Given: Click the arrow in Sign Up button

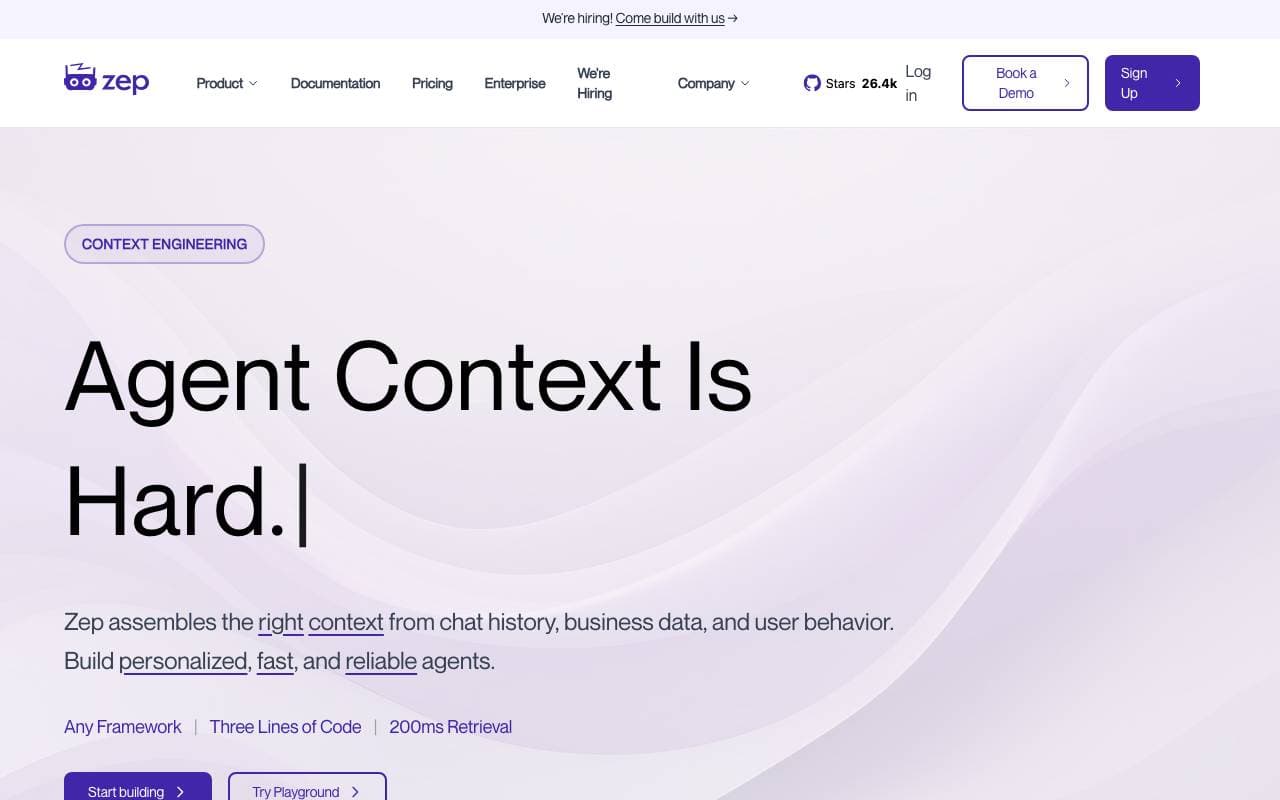Looking at the screenshot, I should point(1178,83).
